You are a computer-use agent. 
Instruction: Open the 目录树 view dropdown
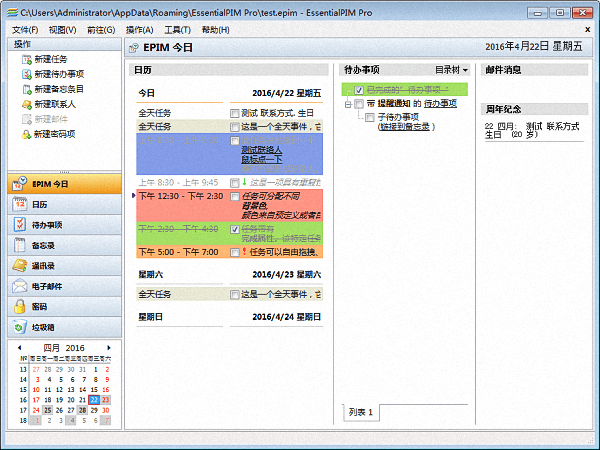click(452, 70)
